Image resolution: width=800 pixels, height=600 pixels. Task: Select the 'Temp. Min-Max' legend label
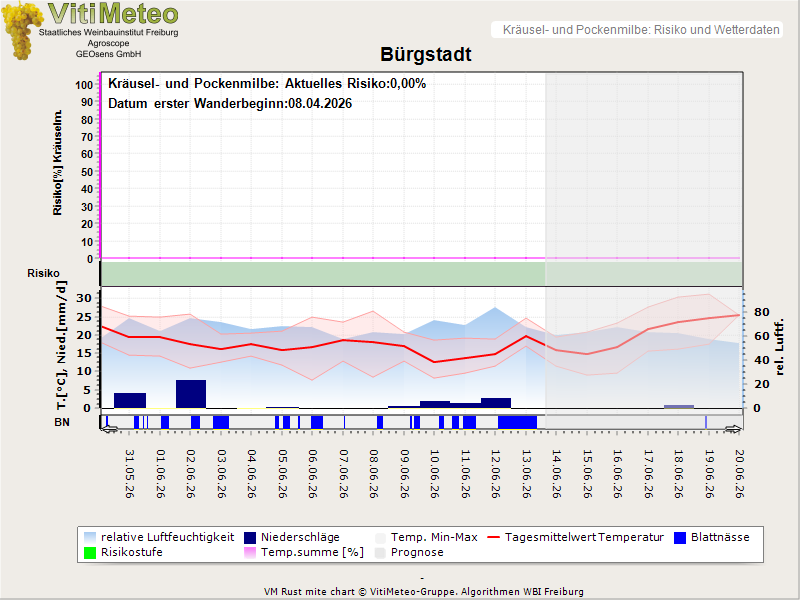point(434,537)
